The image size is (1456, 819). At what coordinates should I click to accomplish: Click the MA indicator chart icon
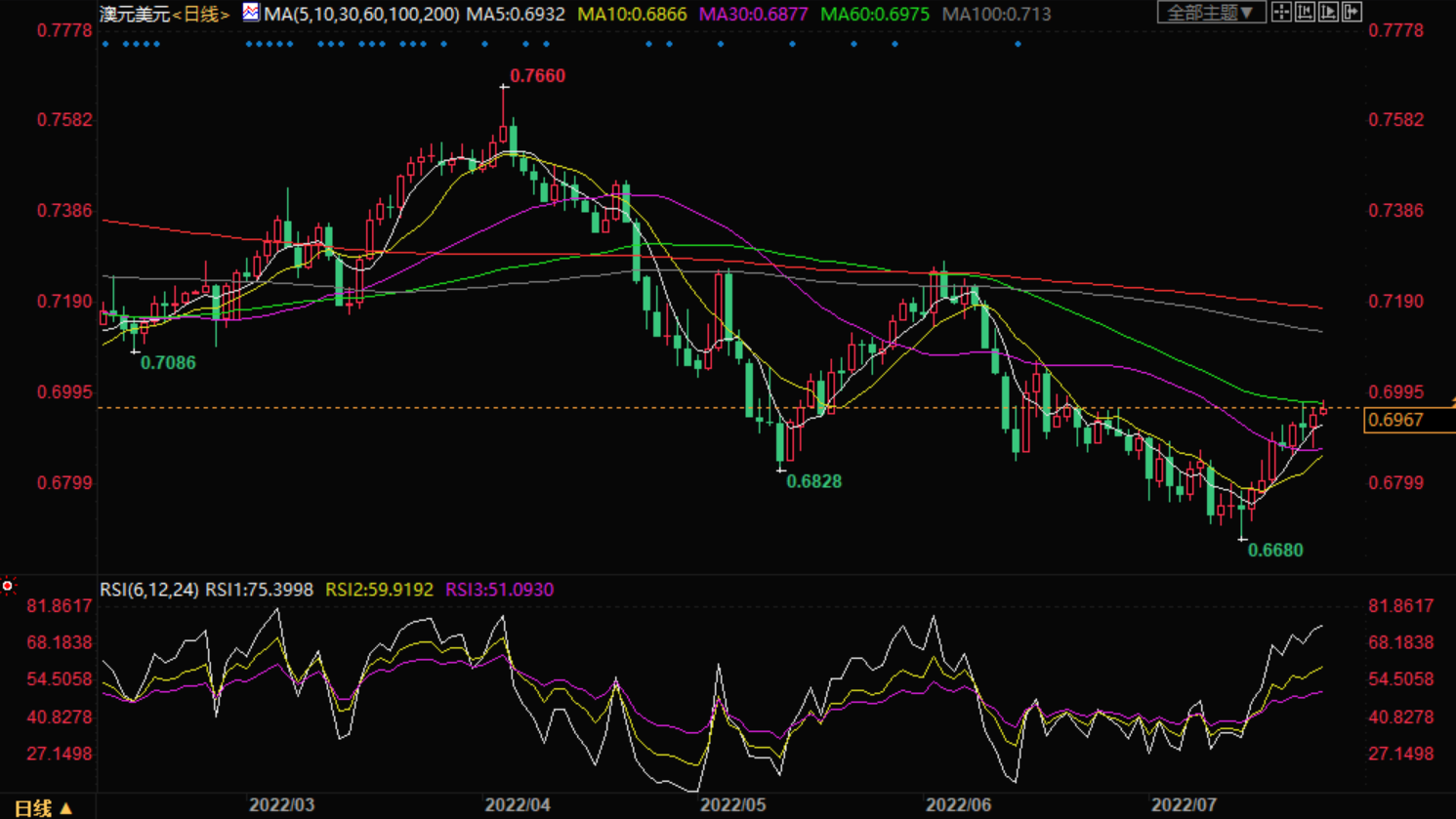(251, 13)
